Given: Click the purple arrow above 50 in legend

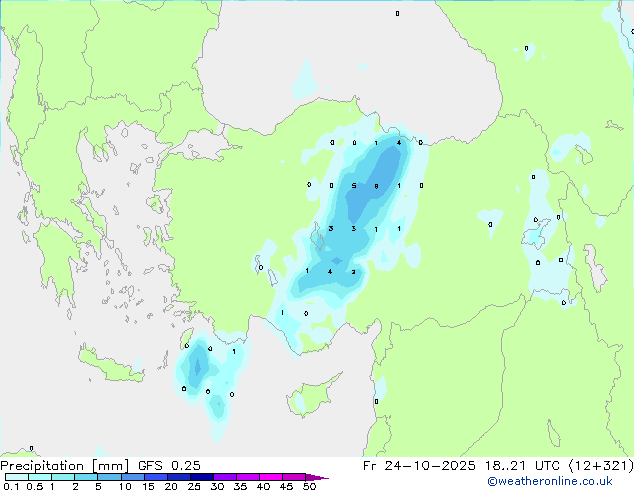Looking at the screenshot, I should tap(317, 477).
